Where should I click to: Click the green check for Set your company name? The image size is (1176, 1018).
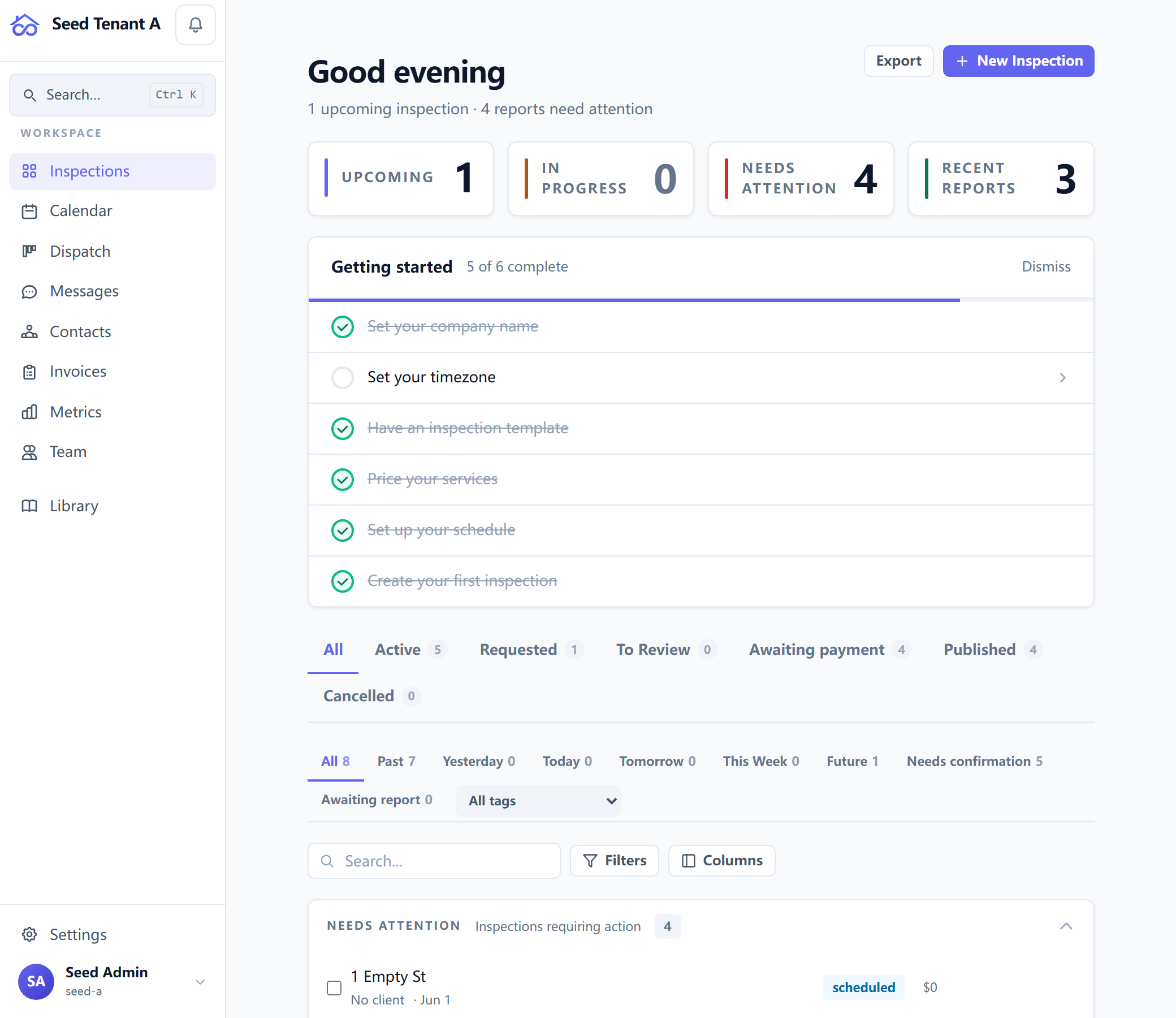coord(343,327)
